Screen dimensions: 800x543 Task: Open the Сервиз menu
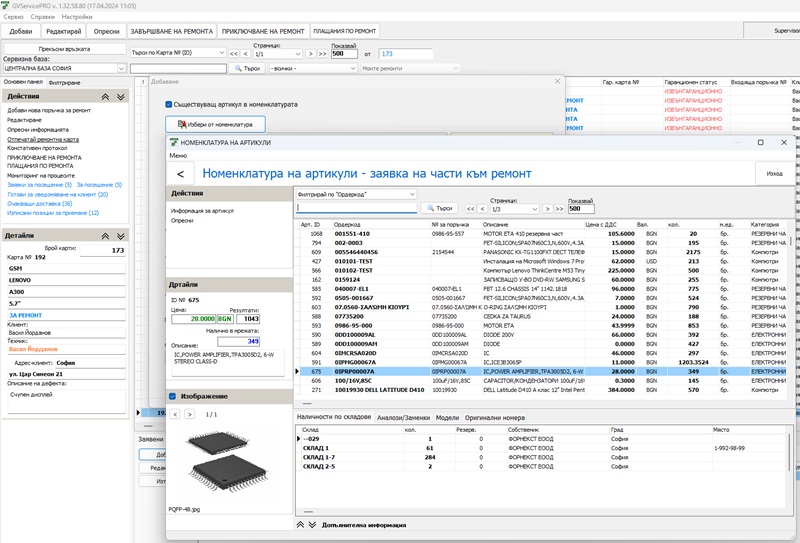point(13,17)
